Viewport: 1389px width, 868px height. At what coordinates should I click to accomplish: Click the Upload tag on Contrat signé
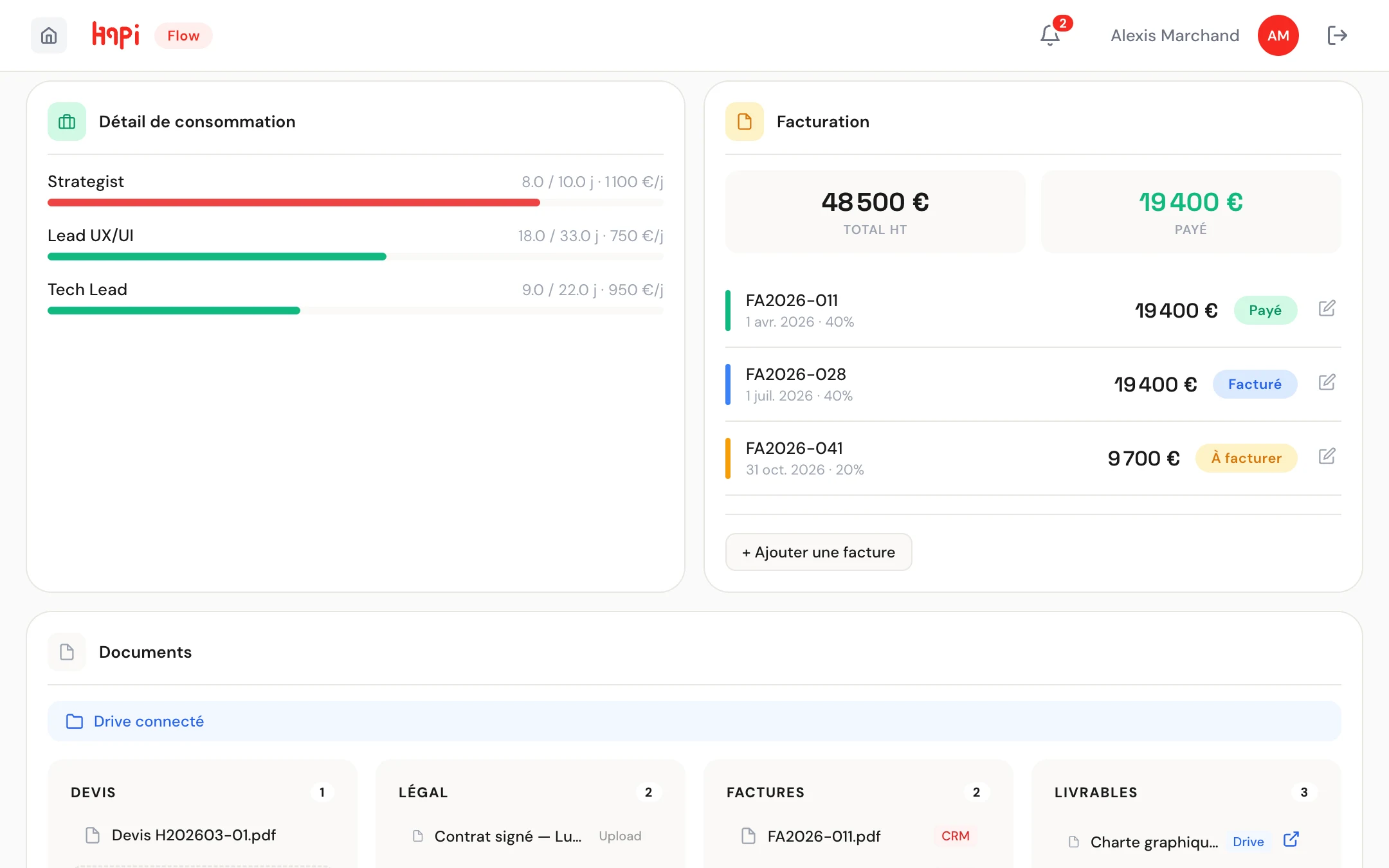(x=620, y=836)
